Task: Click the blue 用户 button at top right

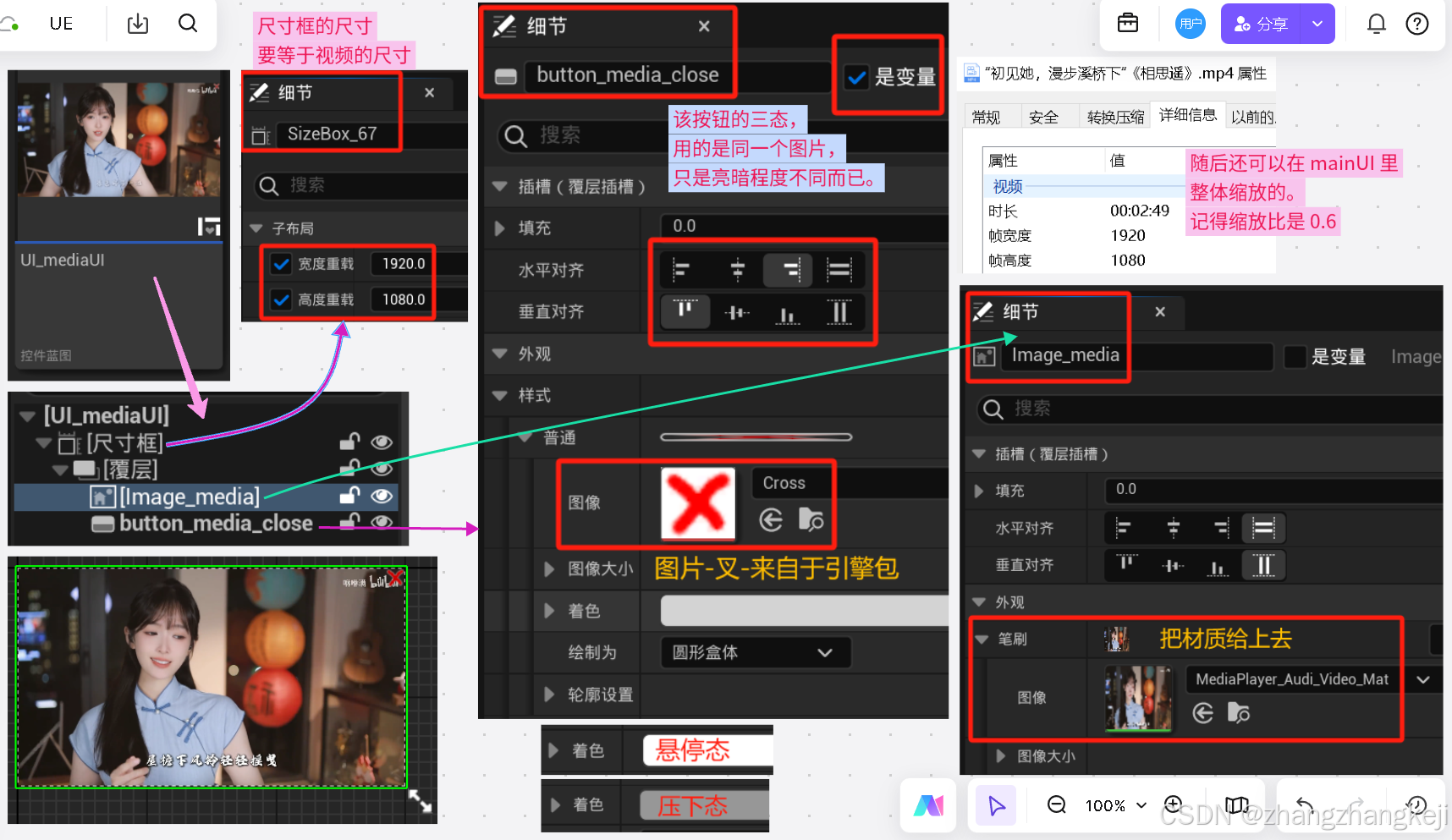Action: coord(1190,24)
